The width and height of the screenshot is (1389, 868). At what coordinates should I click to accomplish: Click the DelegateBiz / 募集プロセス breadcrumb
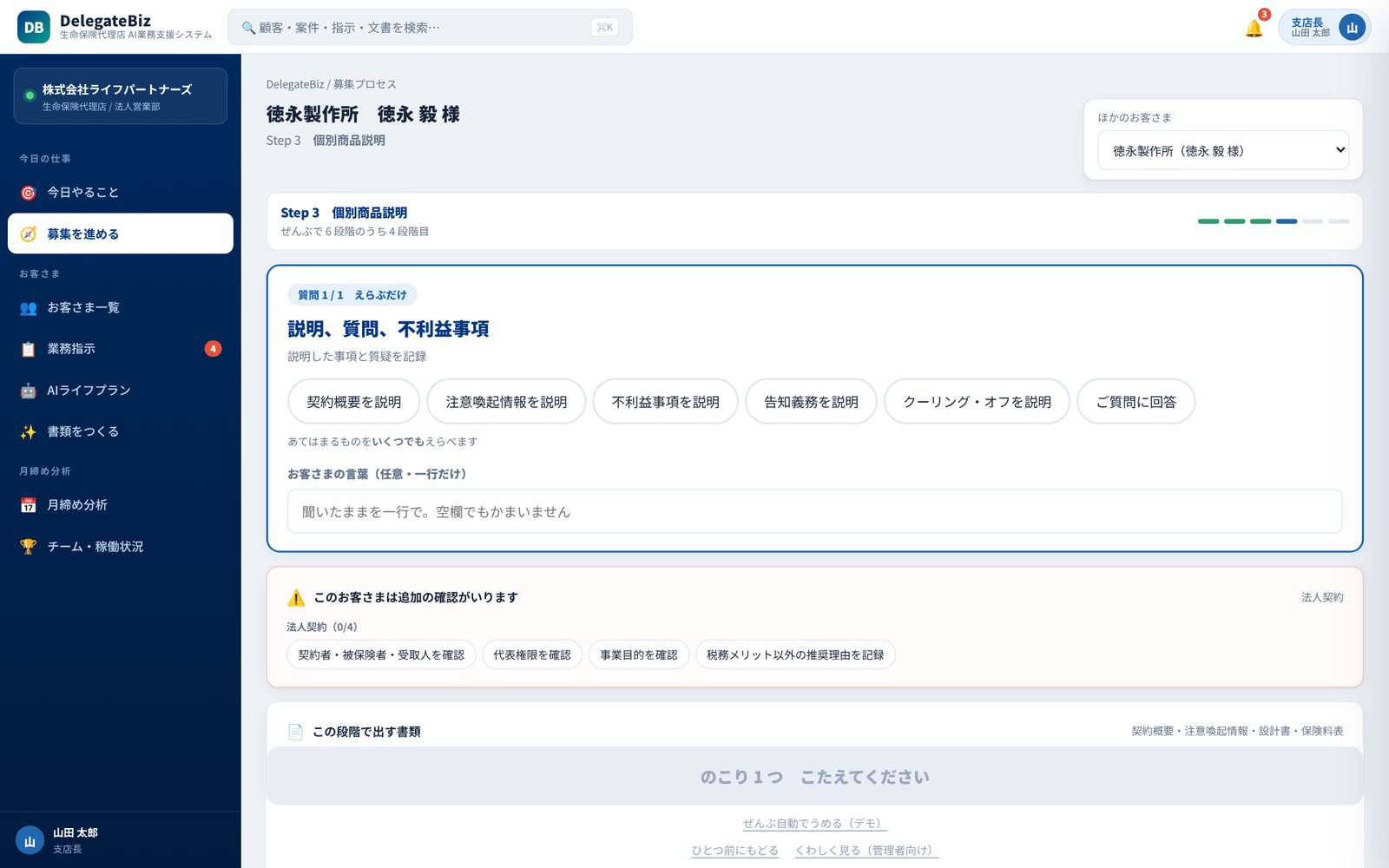click(332, 84)
